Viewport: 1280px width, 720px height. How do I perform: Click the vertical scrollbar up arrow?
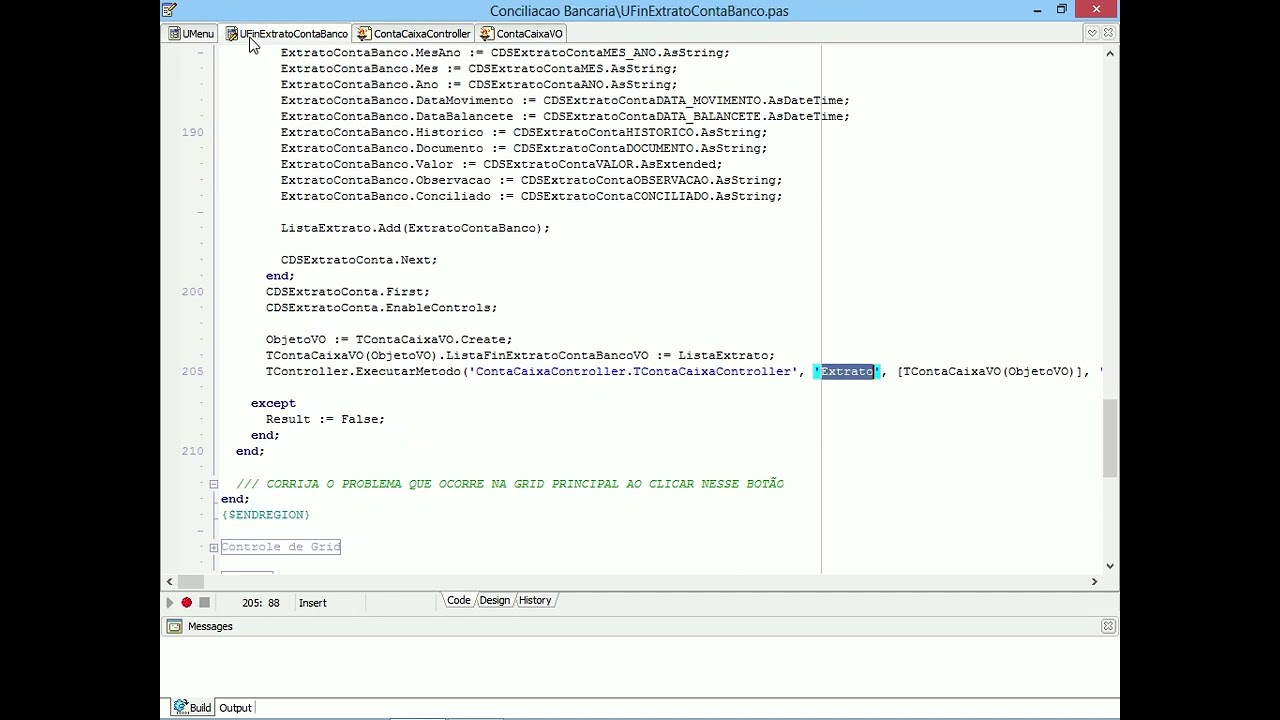(1110, 53)
